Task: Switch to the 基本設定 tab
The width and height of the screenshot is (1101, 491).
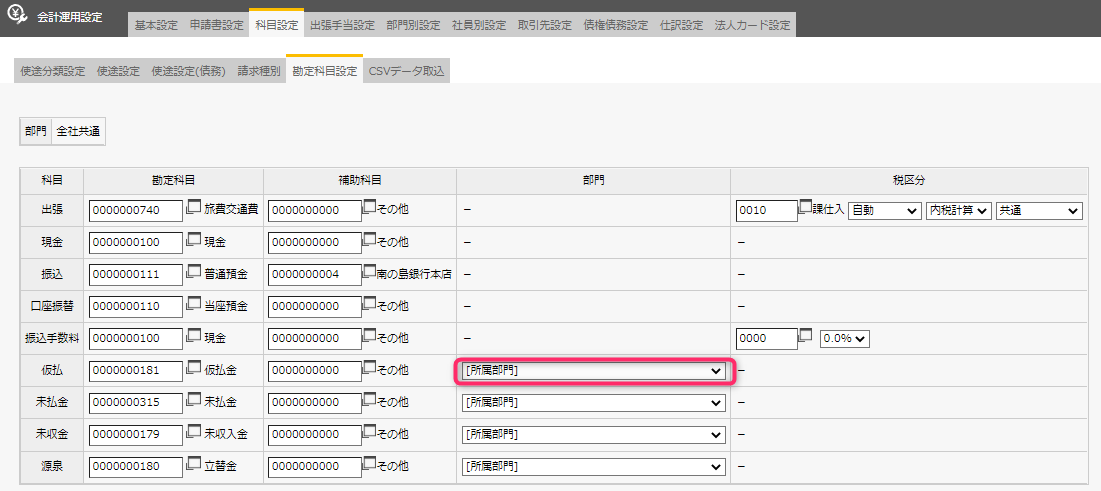Action: pos(155,25)
